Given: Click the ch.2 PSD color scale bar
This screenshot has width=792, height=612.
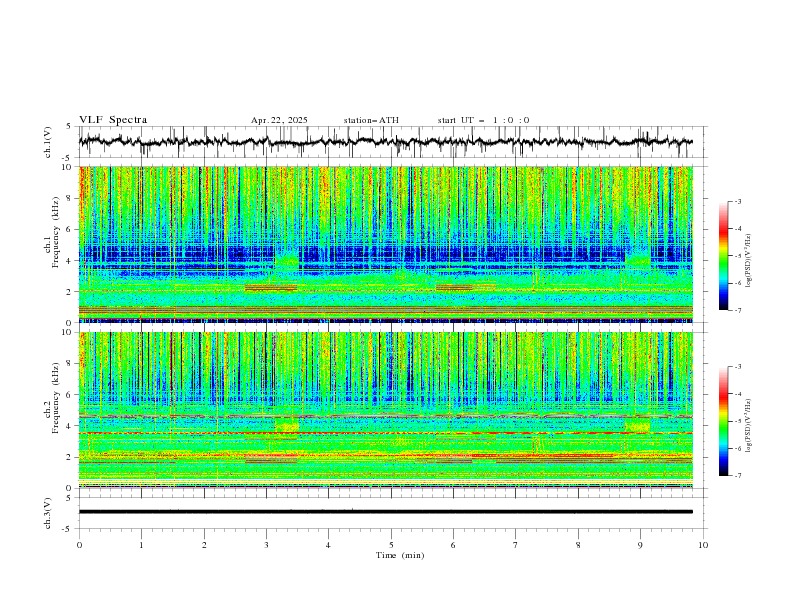Looking at the screenshot, I should [723, 421].
